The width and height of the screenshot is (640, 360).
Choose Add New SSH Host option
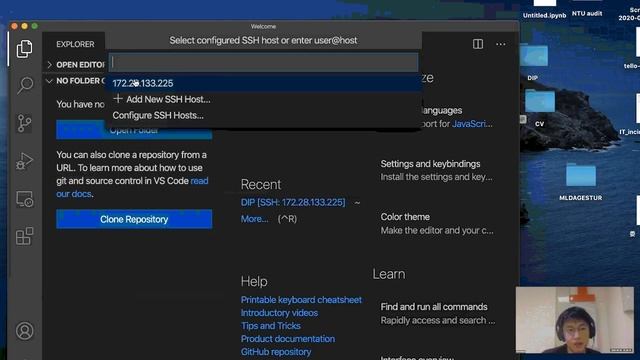click(x=264, y=99)
